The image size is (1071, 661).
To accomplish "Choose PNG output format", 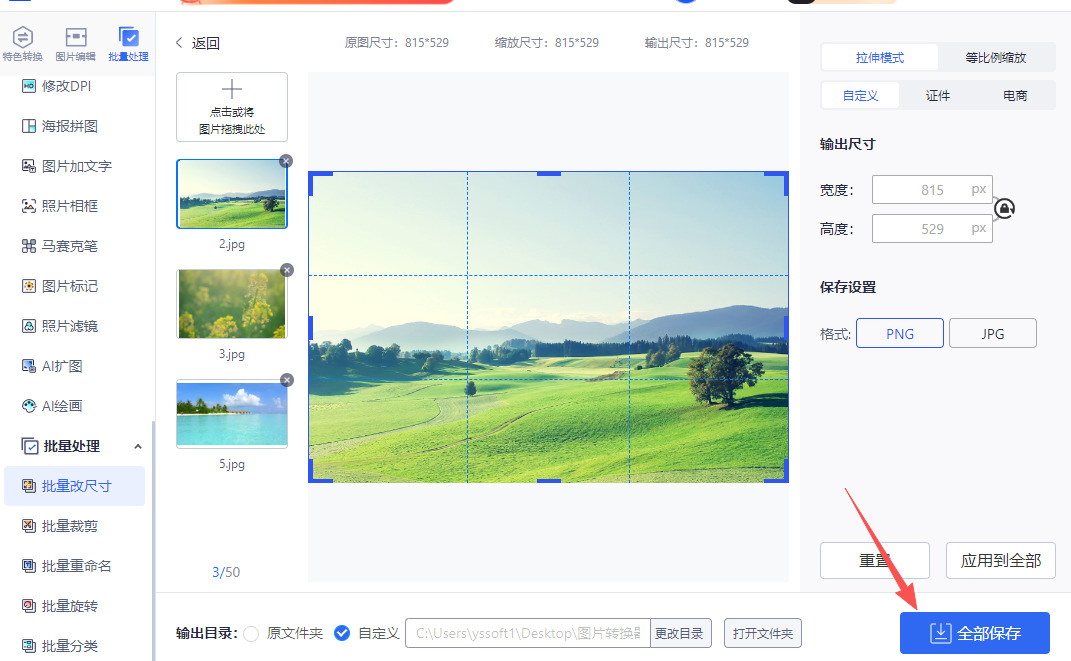I will point(900,333).
